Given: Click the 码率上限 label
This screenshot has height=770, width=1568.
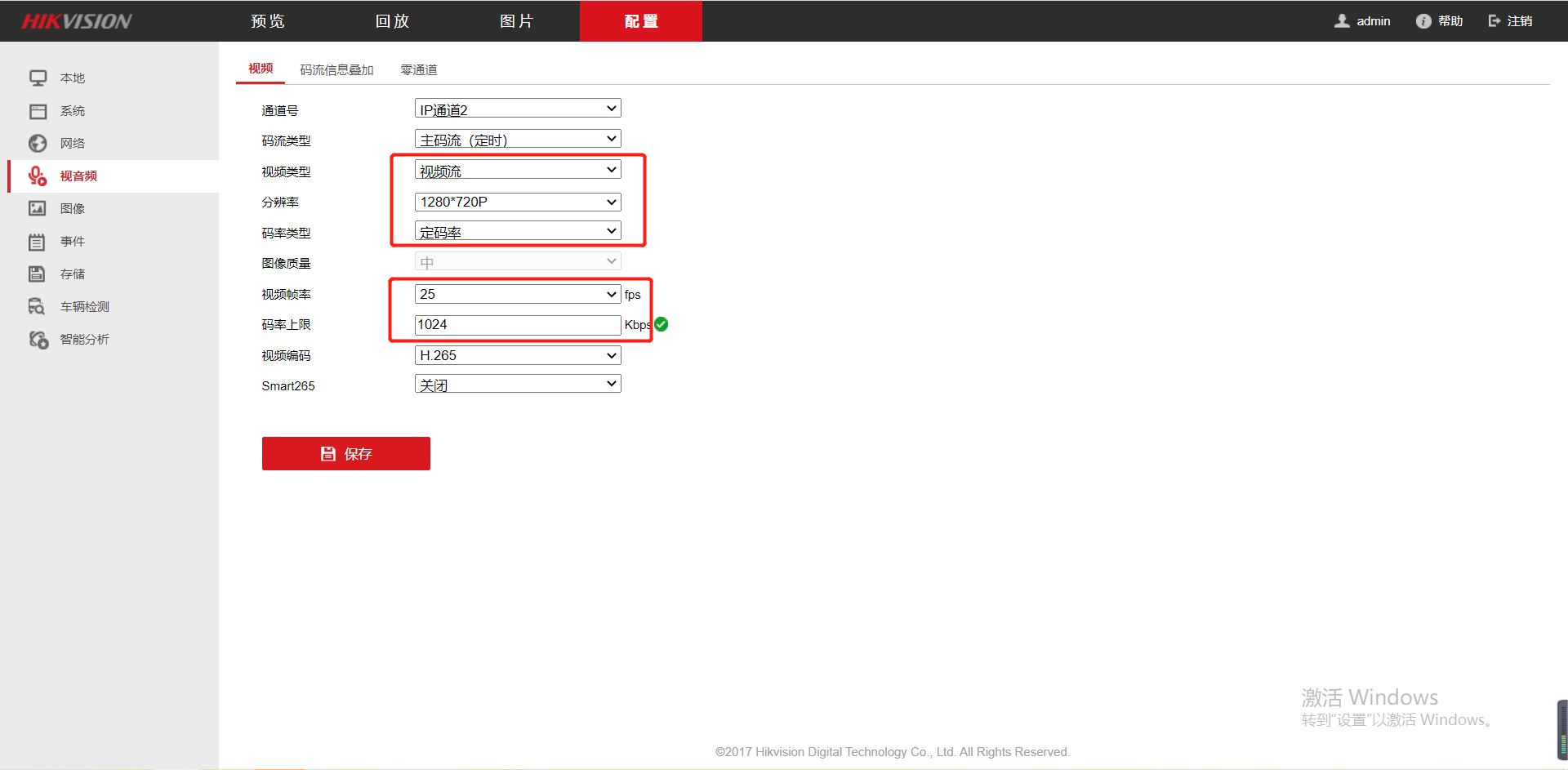Looking at the screenshot, I should (x=286, y=325).
